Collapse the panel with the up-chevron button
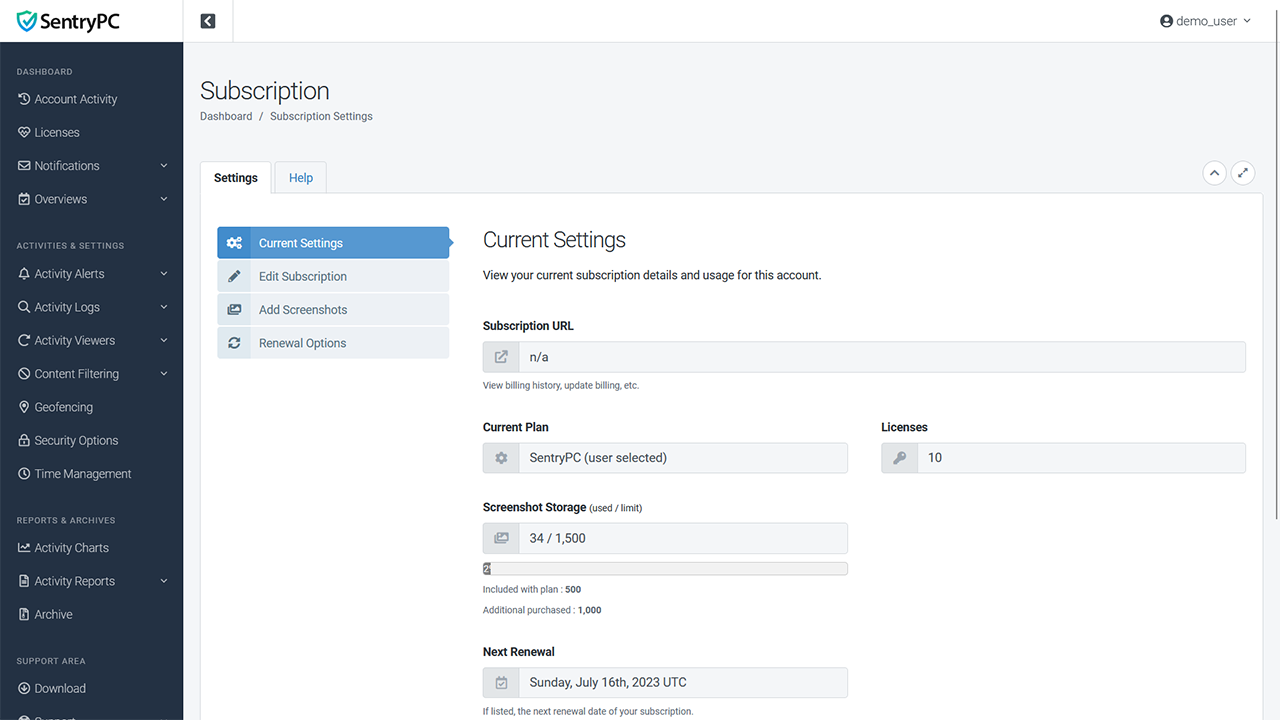The width and height of the screenshot is (1280, 720). click(x=1214, y=173)
